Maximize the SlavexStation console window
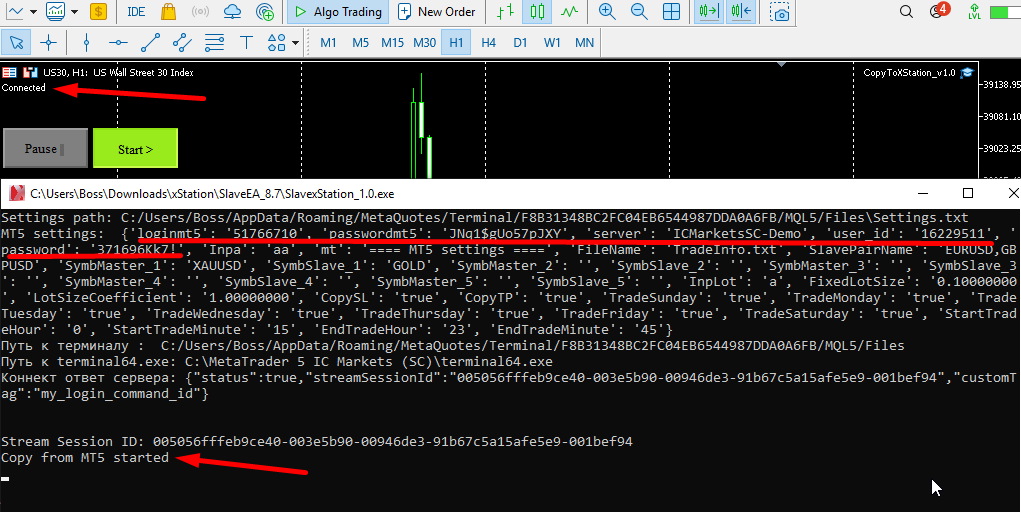1021x512 pixels. click(x=968, y=193)
